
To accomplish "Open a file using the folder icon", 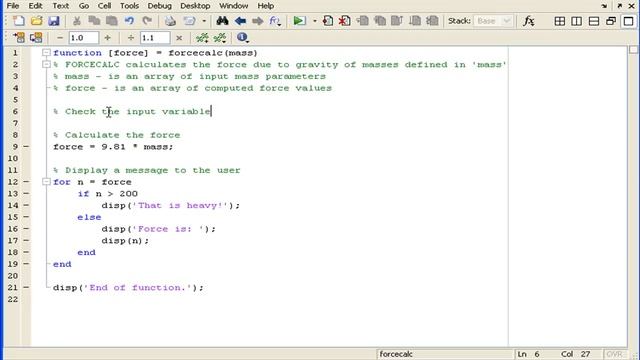I will (36, 21).
